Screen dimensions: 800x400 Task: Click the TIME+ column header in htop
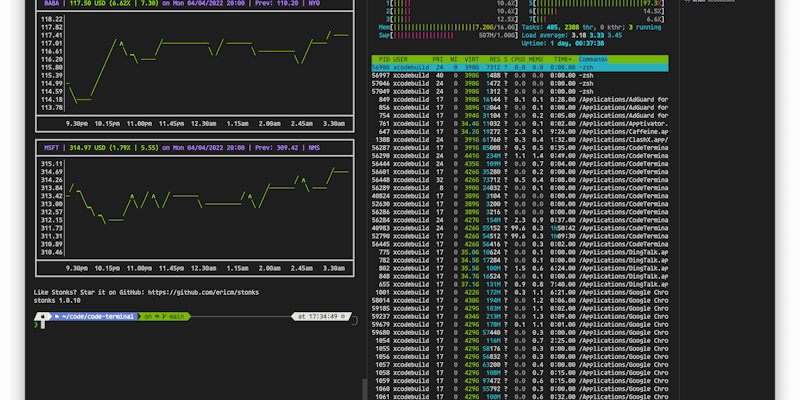click(x=563, y=59)
